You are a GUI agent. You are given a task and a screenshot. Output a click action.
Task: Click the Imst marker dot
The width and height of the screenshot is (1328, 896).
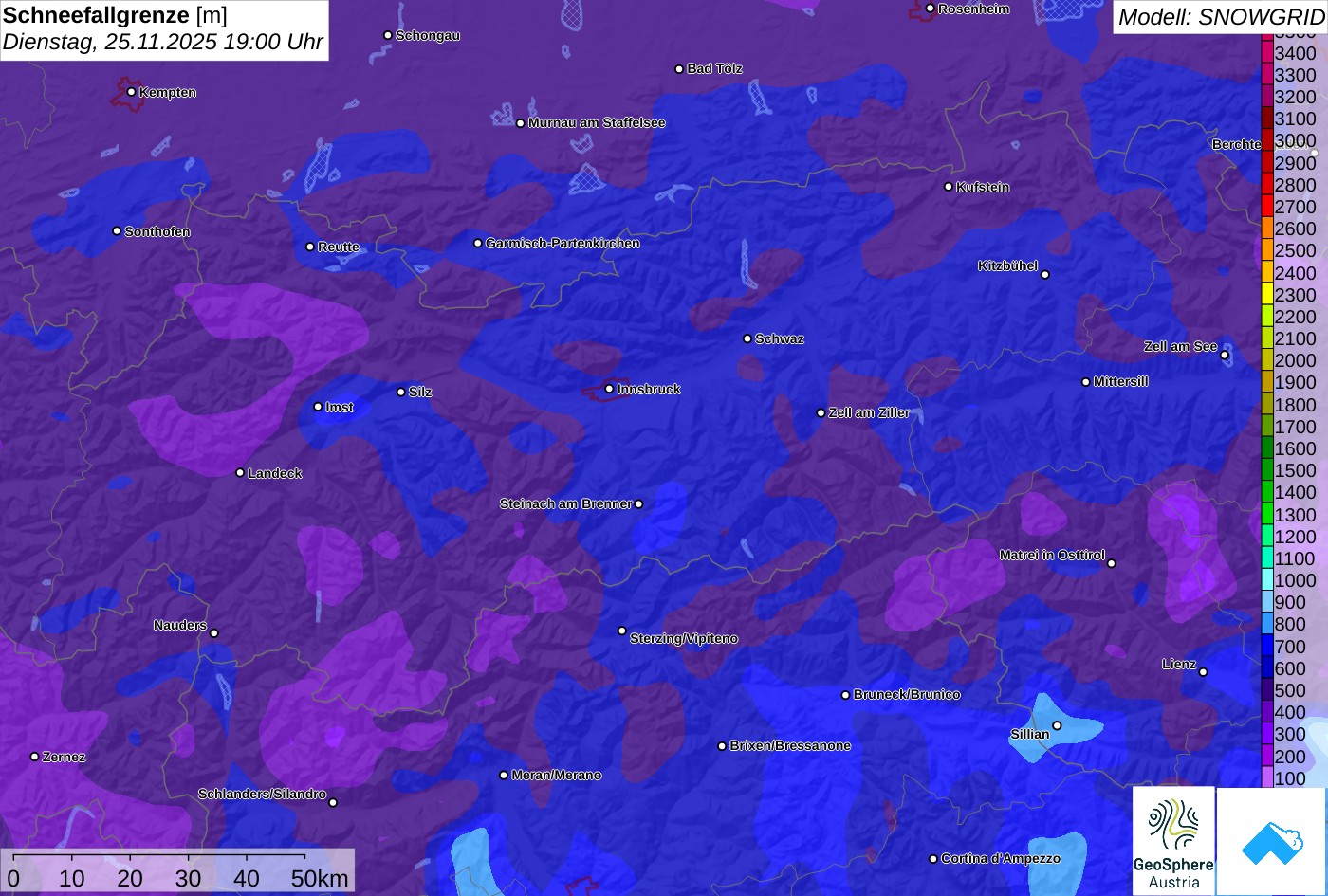click(318, 407)
